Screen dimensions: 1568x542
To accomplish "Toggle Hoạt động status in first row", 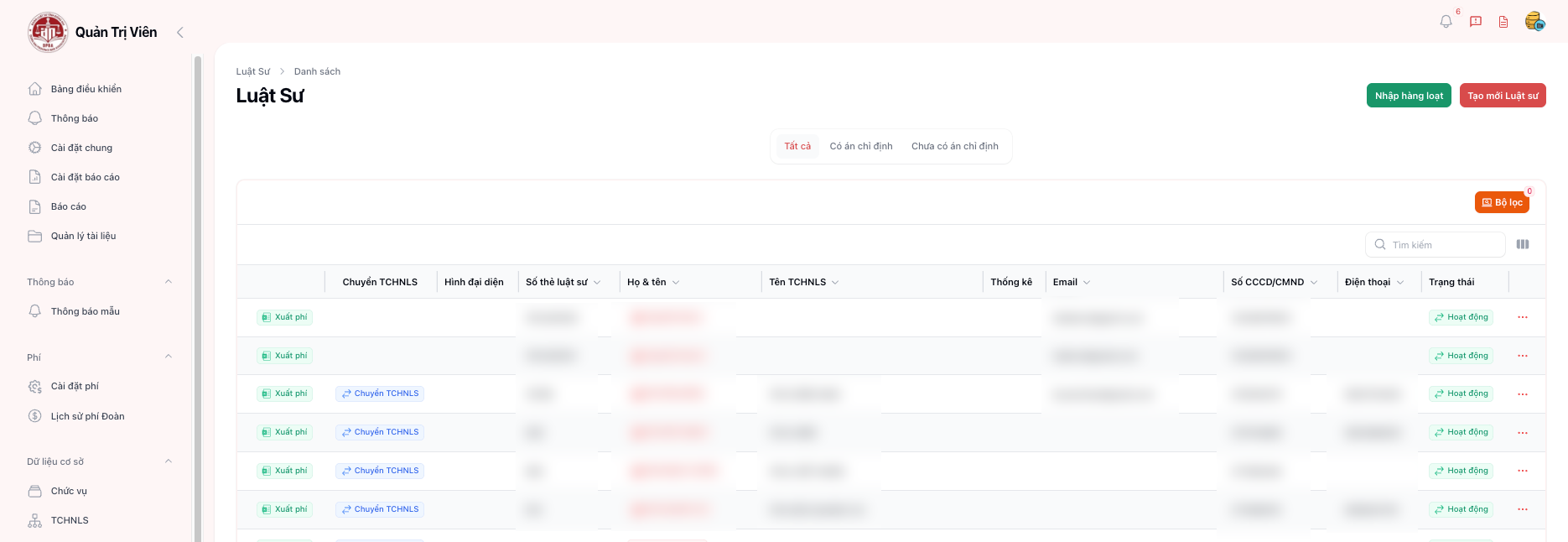I will click(1461, 317).
